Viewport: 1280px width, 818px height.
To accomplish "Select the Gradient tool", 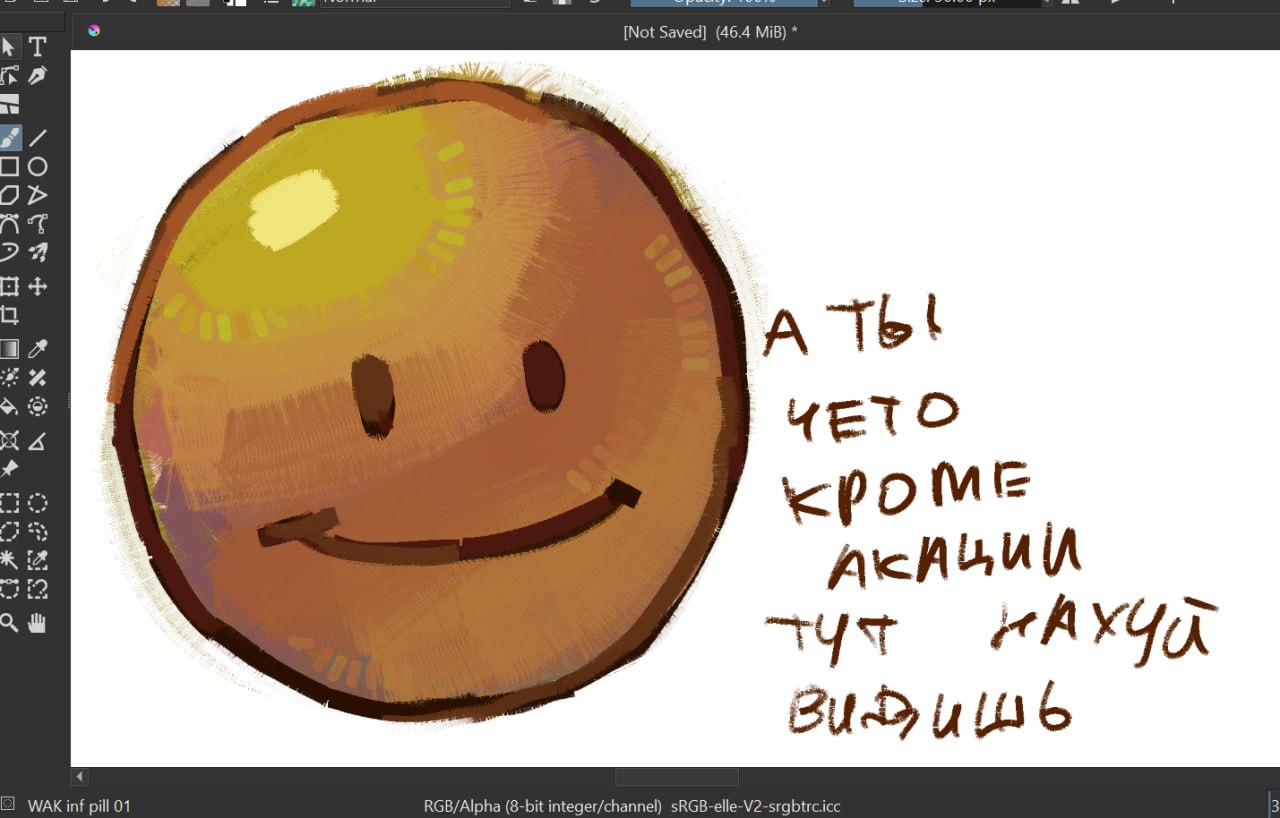I will 9,349.
